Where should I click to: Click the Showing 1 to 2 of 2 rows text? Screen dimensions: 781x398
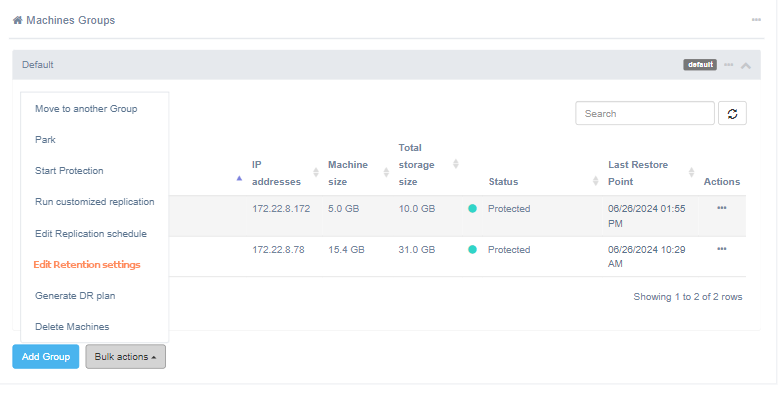[x=688, y=297]
